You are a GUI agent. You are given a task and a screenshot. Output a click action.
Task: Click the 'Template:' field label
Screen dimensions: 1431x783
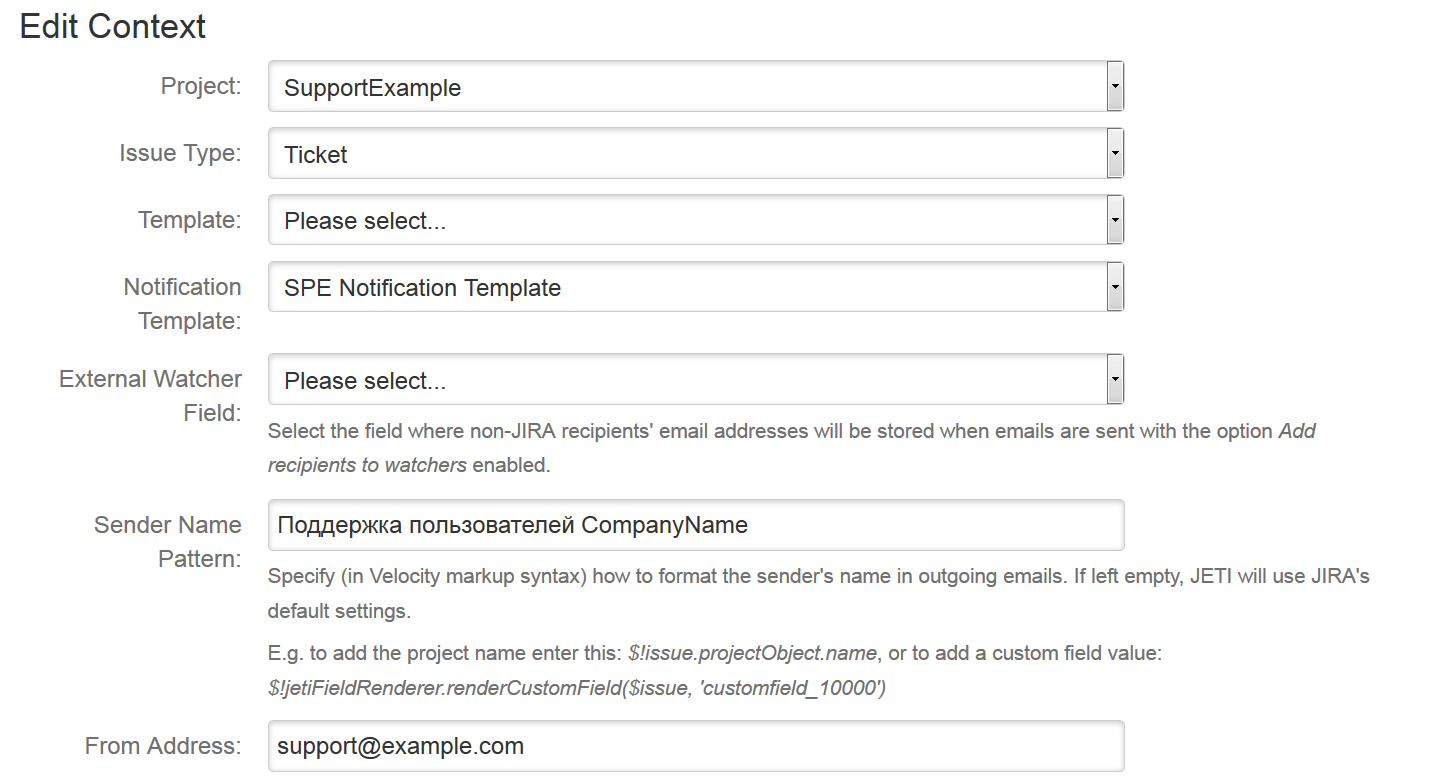(189, 220)
